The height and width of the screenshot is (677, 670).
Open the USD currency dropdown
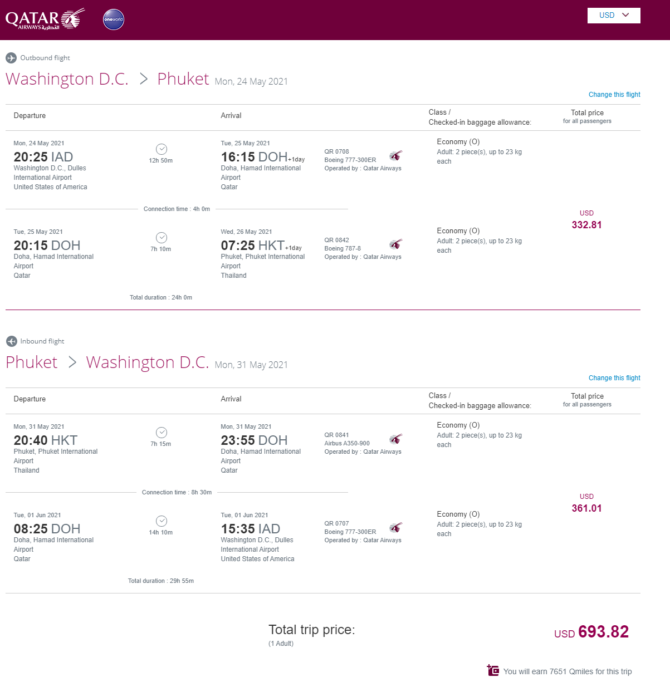613,16
